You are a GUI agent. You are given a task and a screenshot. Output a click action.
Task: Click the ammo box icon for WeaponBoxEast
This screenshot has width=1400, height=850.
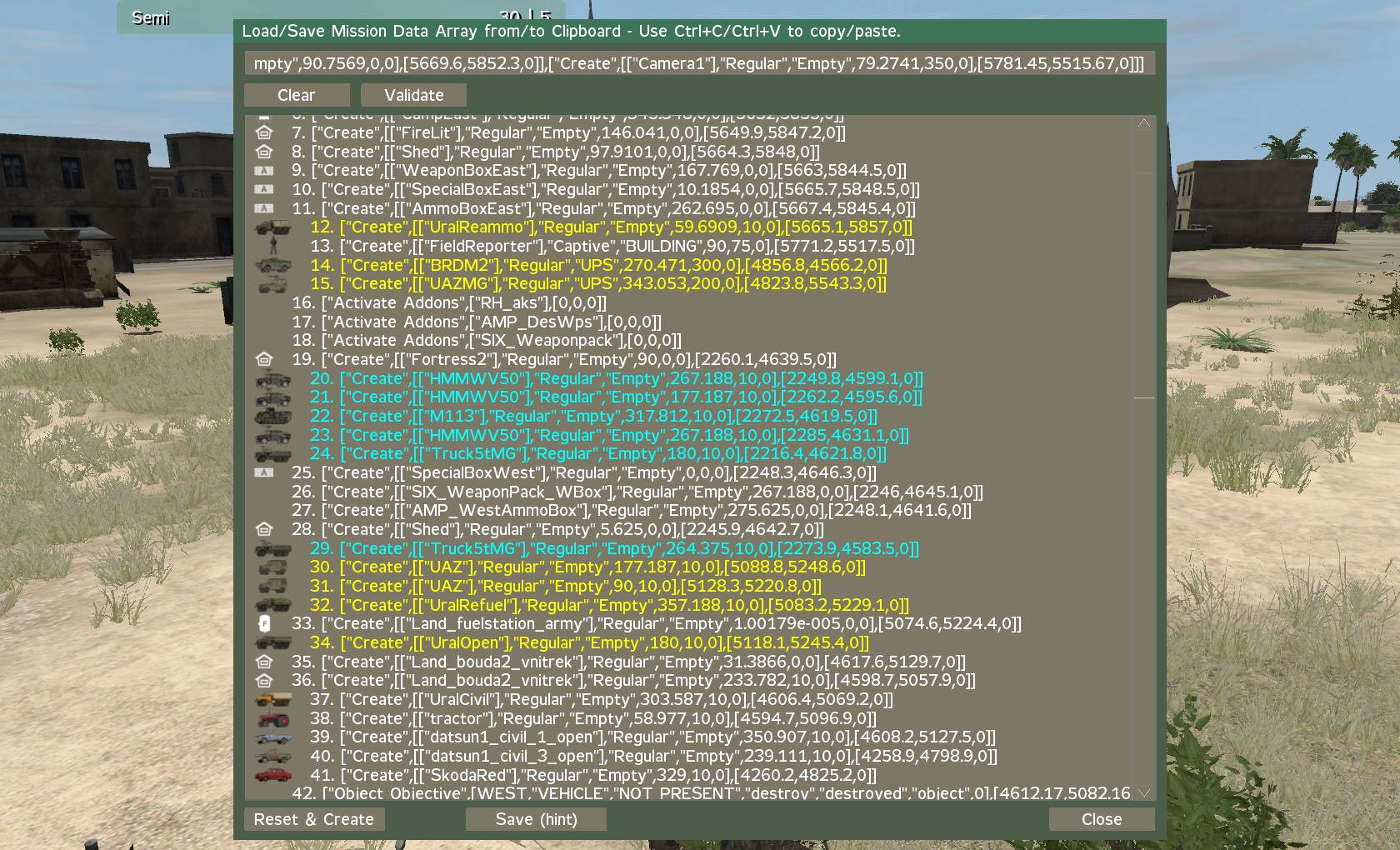(264, 171)
